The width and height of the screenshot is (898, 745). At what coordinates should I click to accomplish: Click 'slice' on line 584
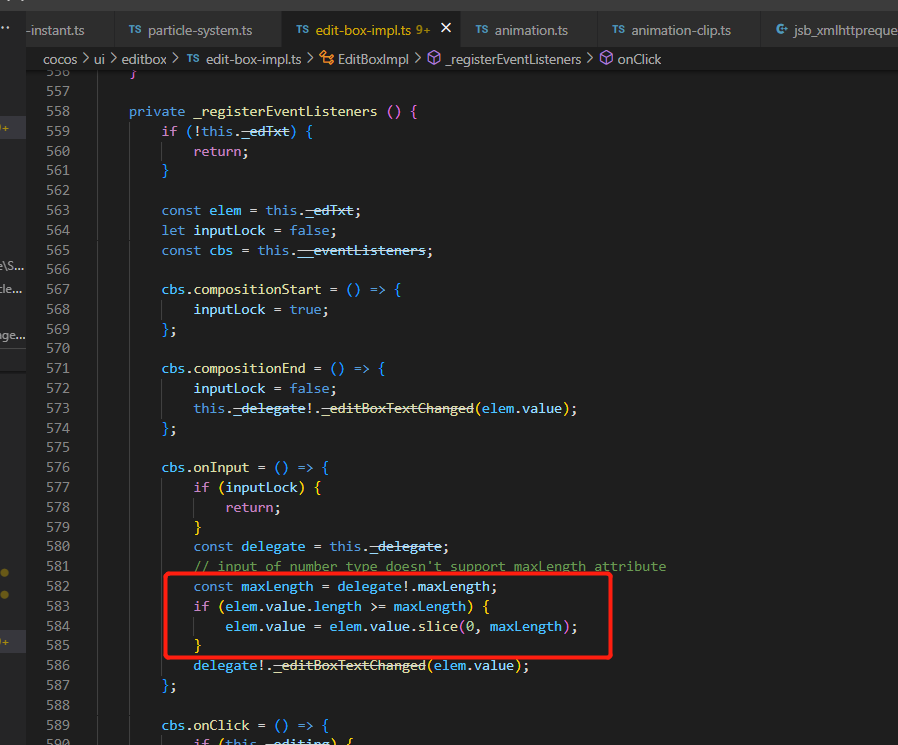pos(438,627)
